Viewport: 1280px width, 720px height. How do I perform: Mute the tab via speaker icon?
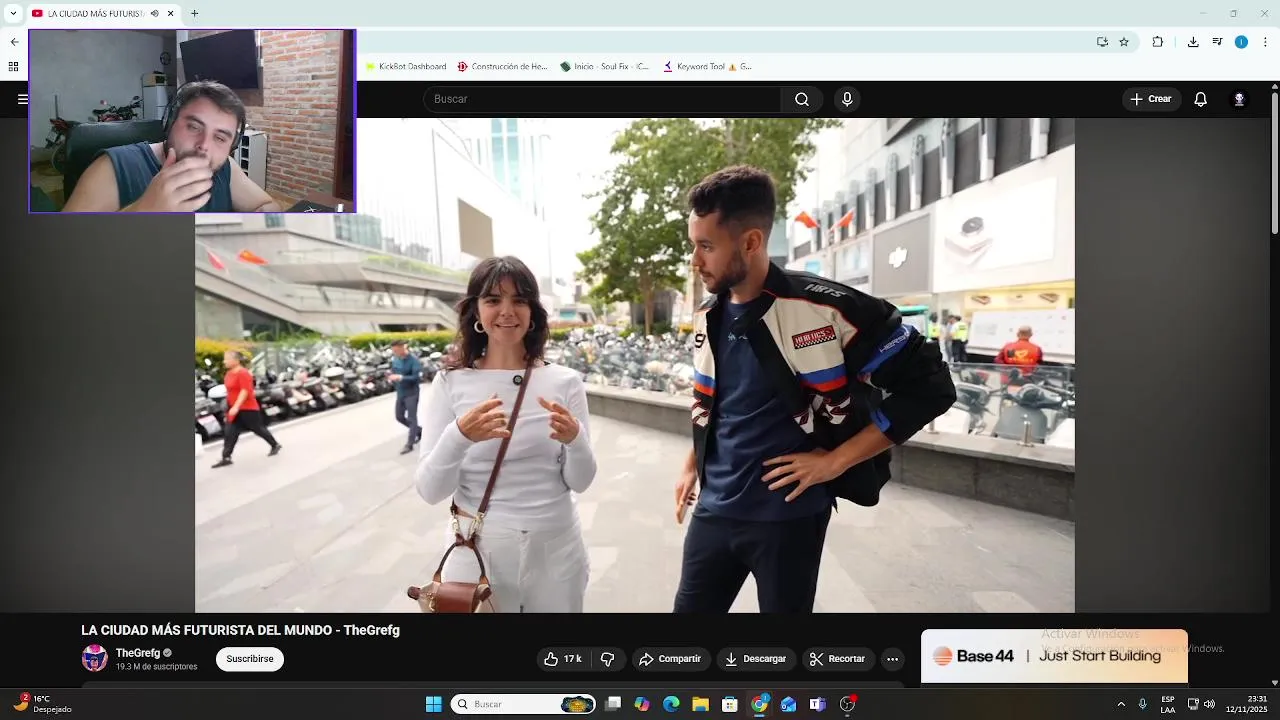click(155, 14)
